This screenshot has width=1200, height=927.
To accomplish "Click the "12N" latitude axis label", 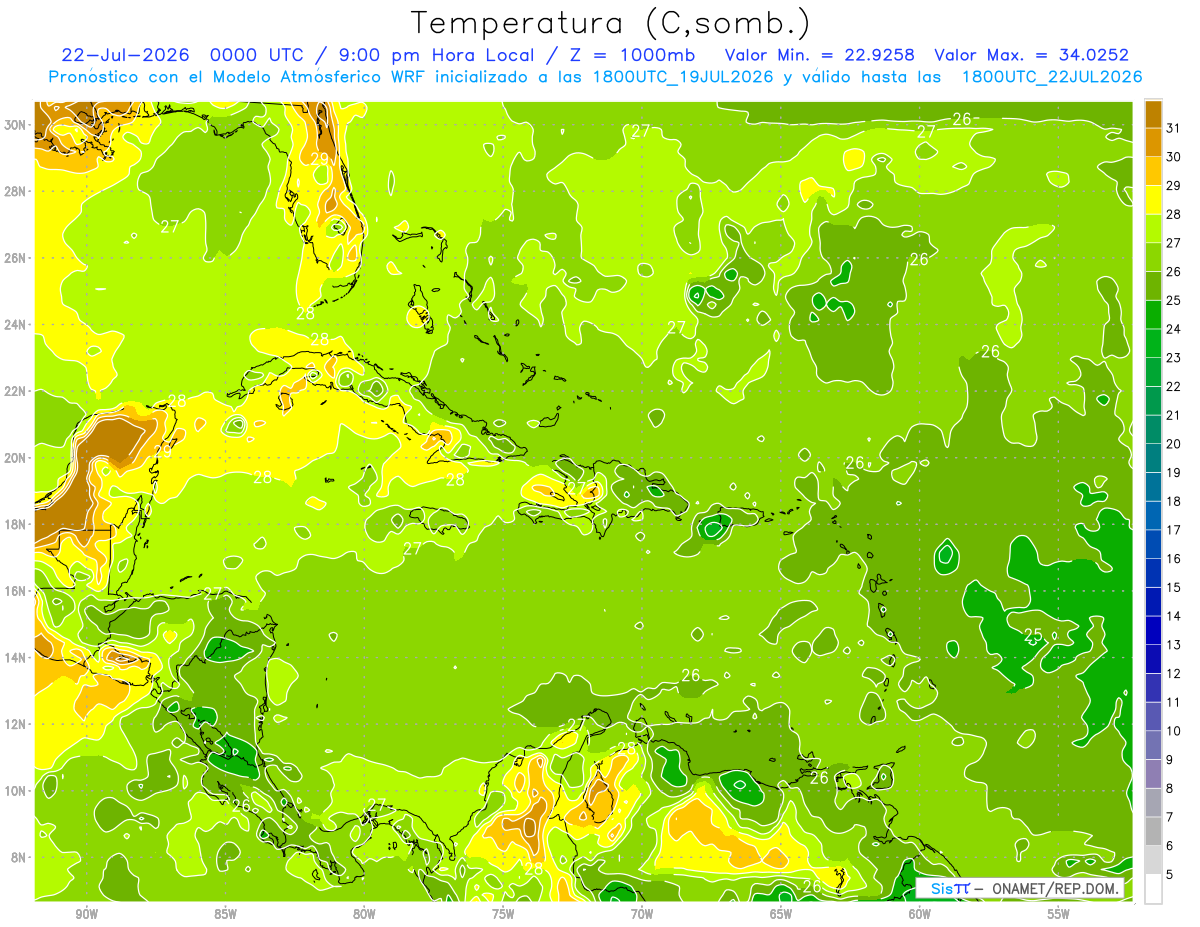I will pos(16,724).
